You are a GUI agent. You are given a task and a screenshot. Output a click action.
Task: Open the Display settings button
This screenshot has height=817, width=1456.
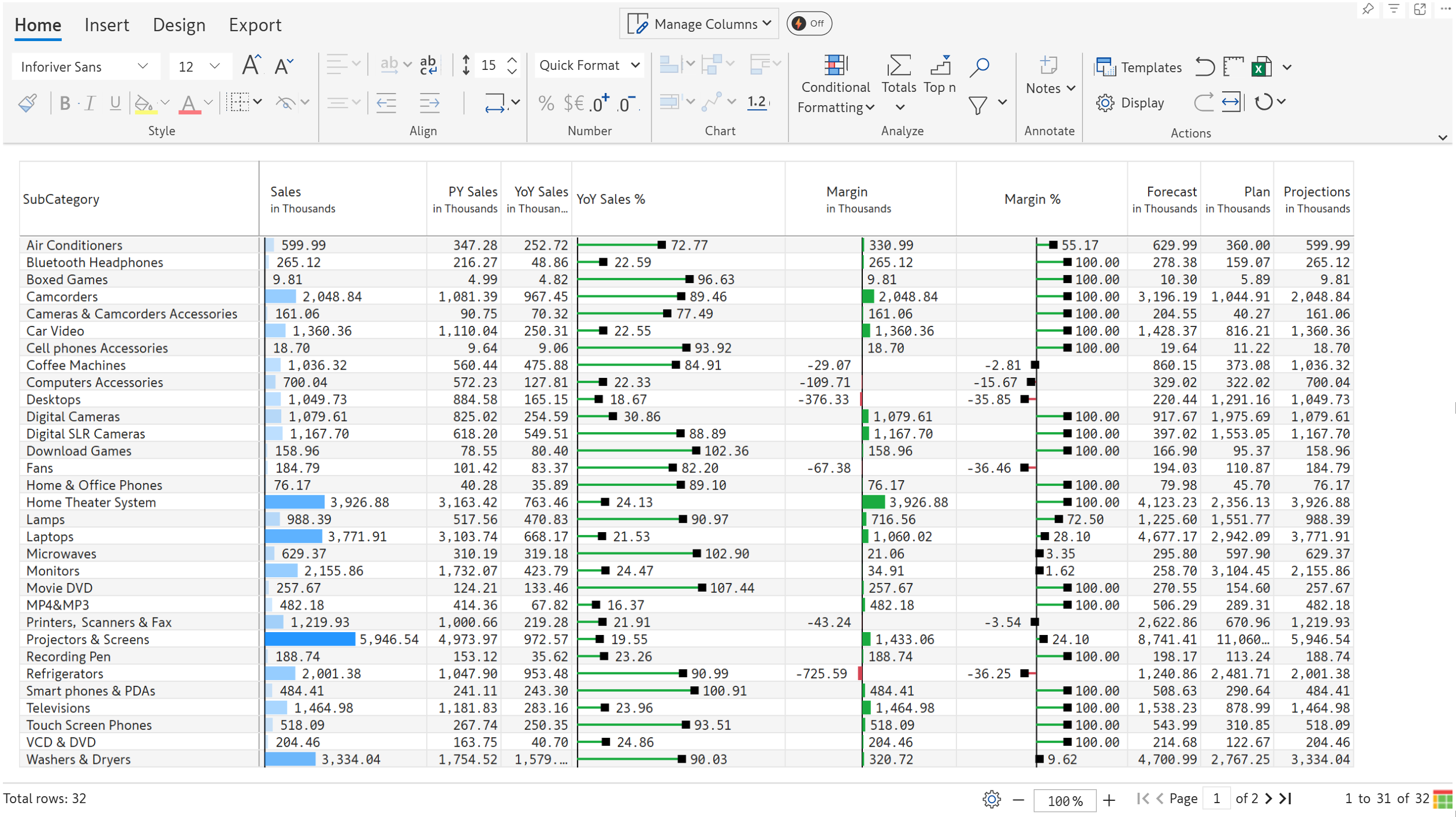(x=1130, y=103)
